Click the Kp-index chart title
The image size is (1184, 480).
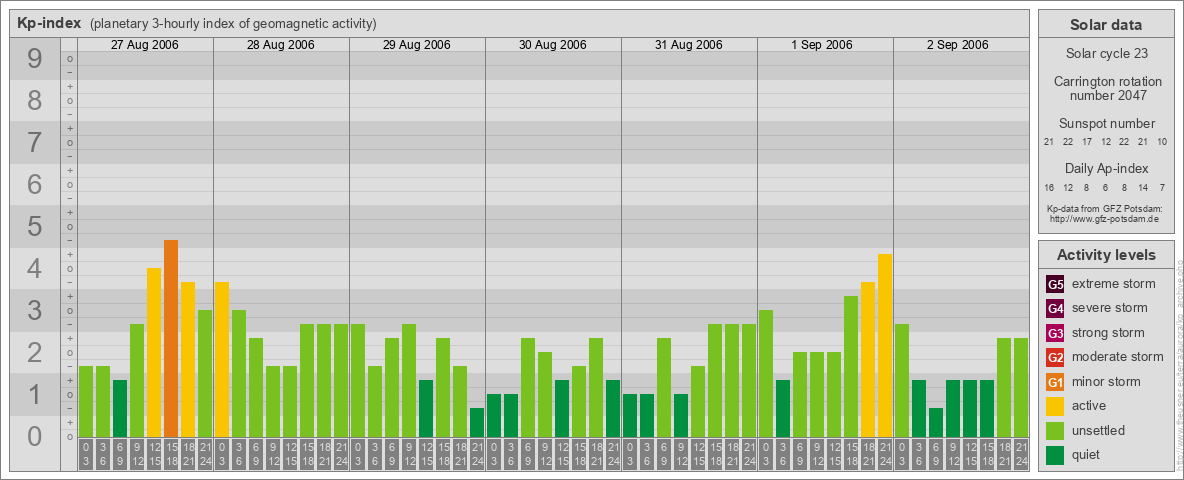tap(49, 23)
